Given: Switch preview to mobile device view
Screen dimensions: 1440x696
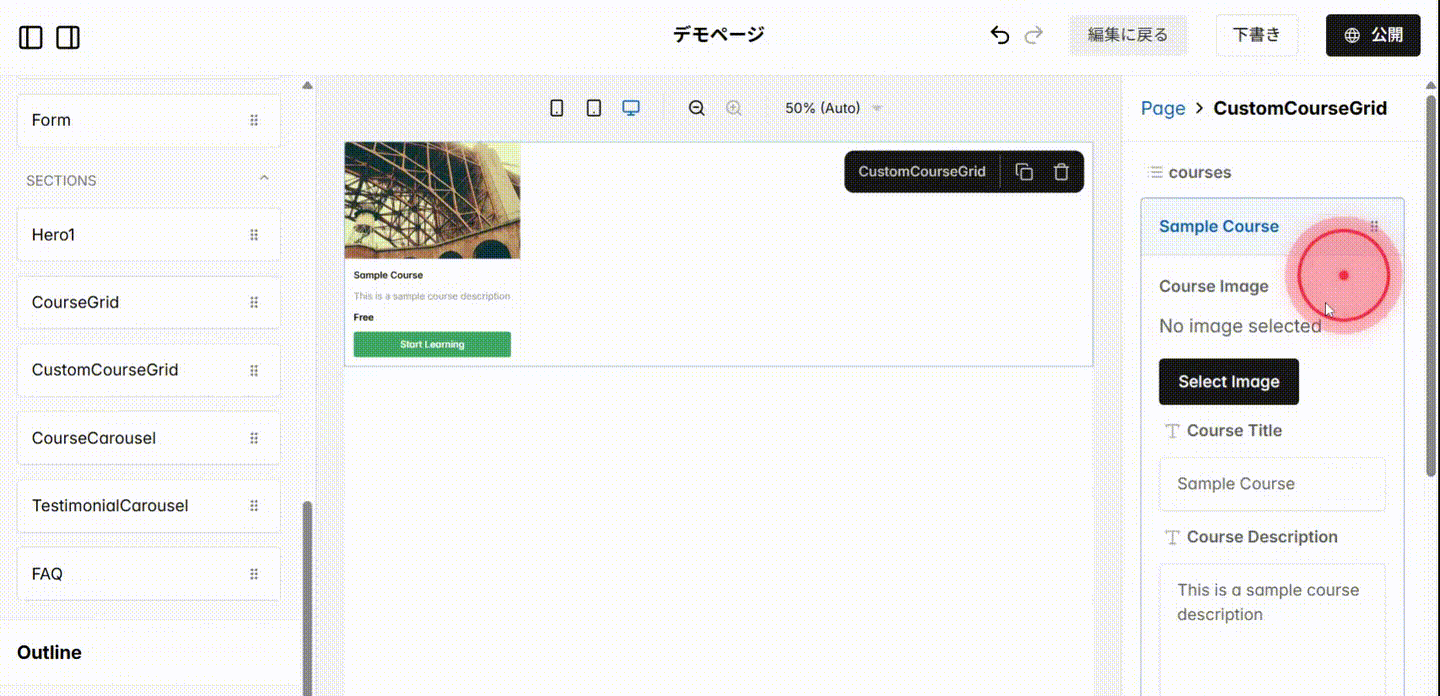Looking at the screenshot, I should 556,107.
